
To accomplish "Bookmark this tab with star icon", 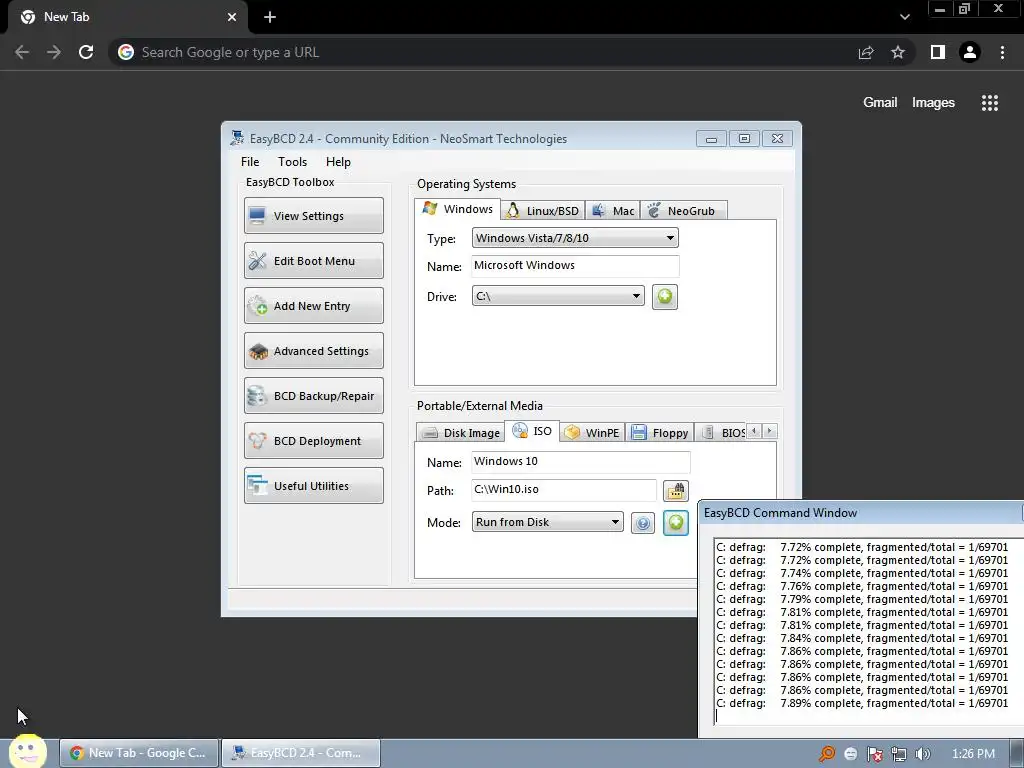I will (x=898, y=52).
